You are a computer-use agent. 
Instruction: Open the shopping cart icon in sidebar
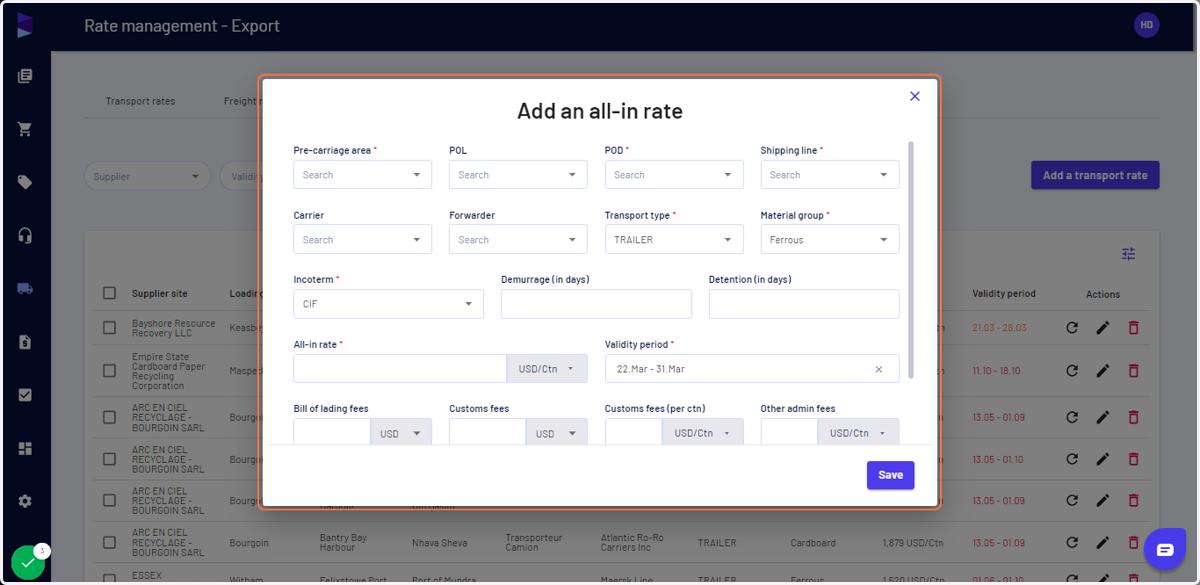point(25,129)
